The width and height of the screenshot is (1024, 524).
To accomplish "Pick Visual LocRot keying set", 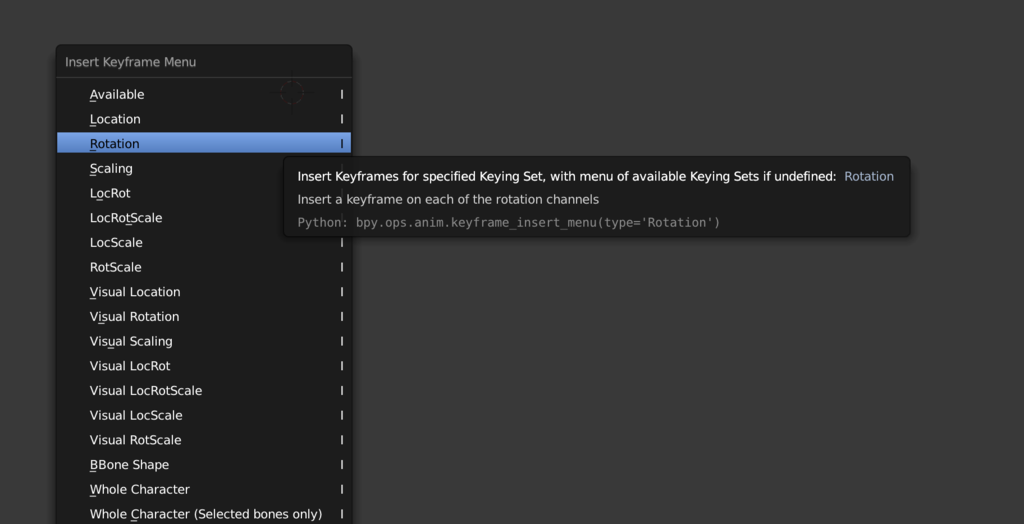I will [204, 366].
